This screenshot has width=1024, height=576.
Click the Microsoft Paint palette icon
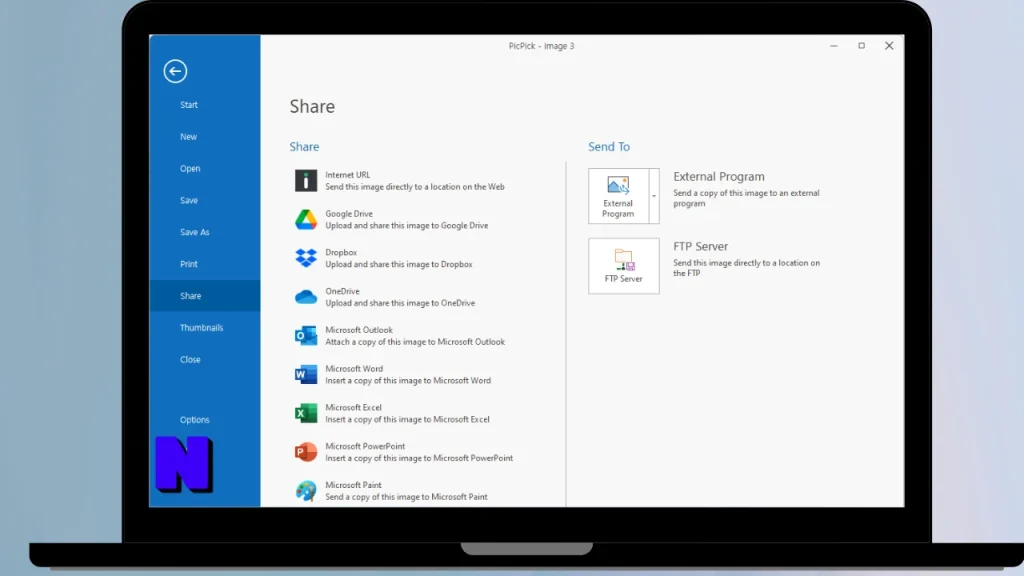click(x=306, y=490)
